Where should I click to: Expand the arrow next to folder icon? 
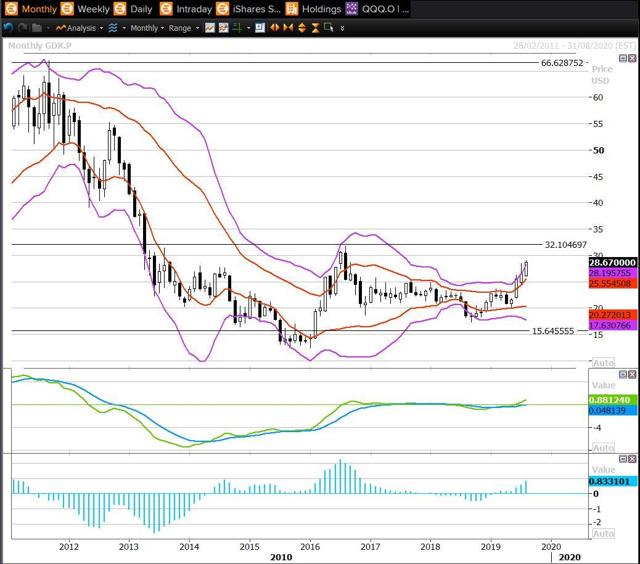tap(48, 28)
